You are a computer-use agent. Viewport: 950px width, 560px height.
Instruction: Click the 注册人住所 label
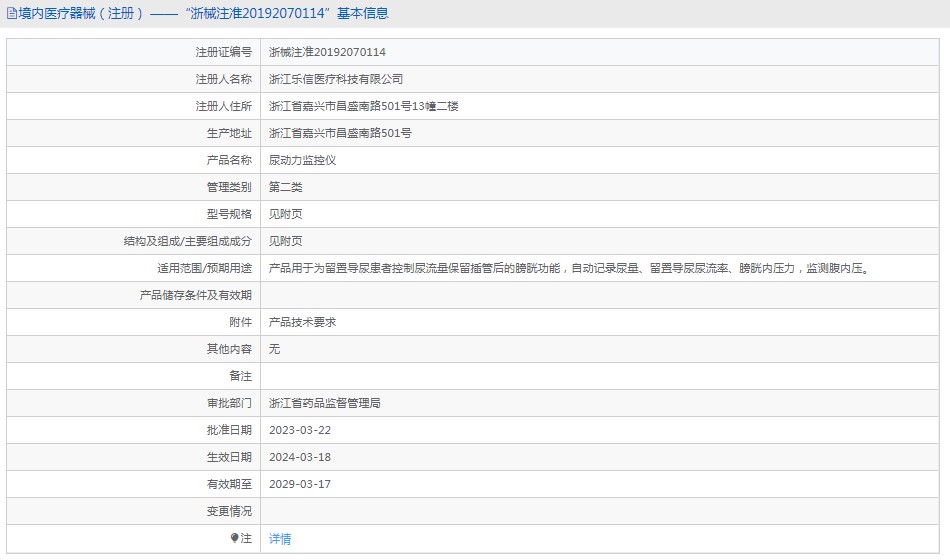224,106
